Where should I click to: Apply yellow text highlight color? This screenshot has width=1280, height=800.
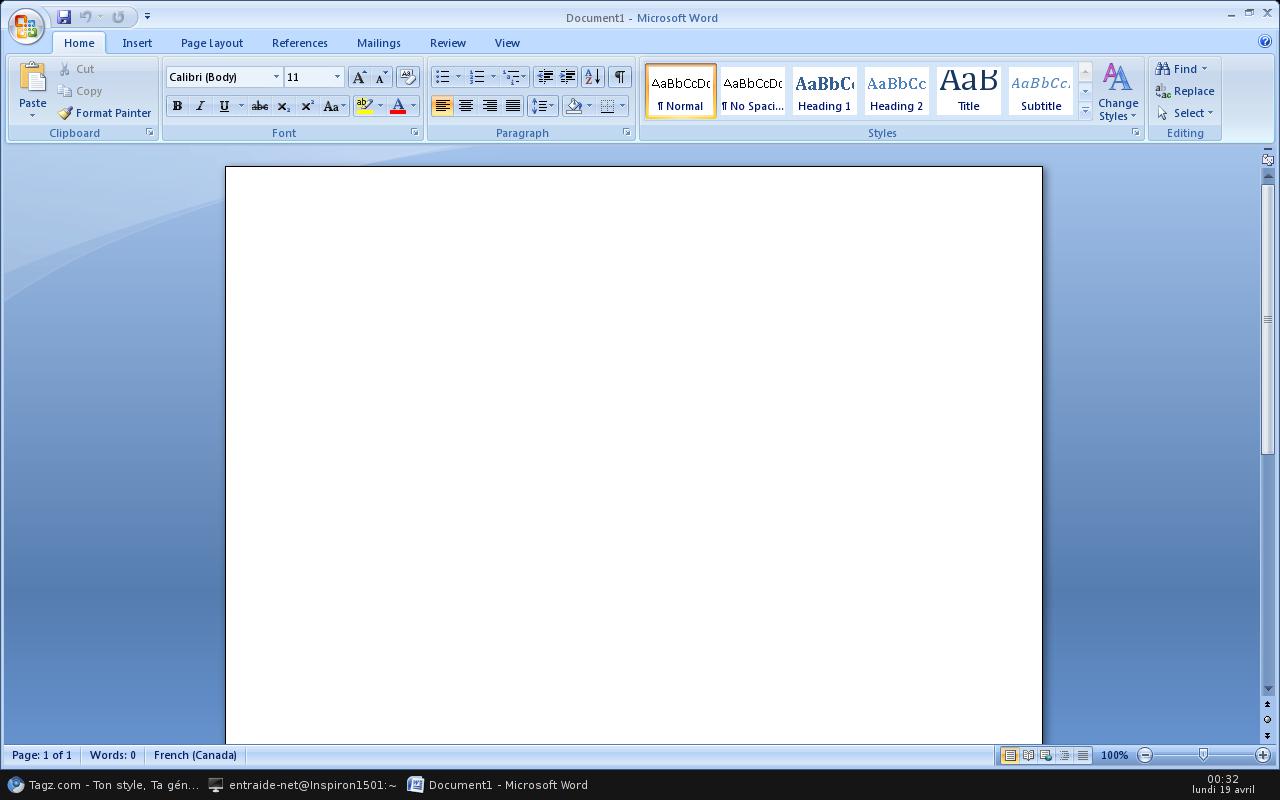364,106
